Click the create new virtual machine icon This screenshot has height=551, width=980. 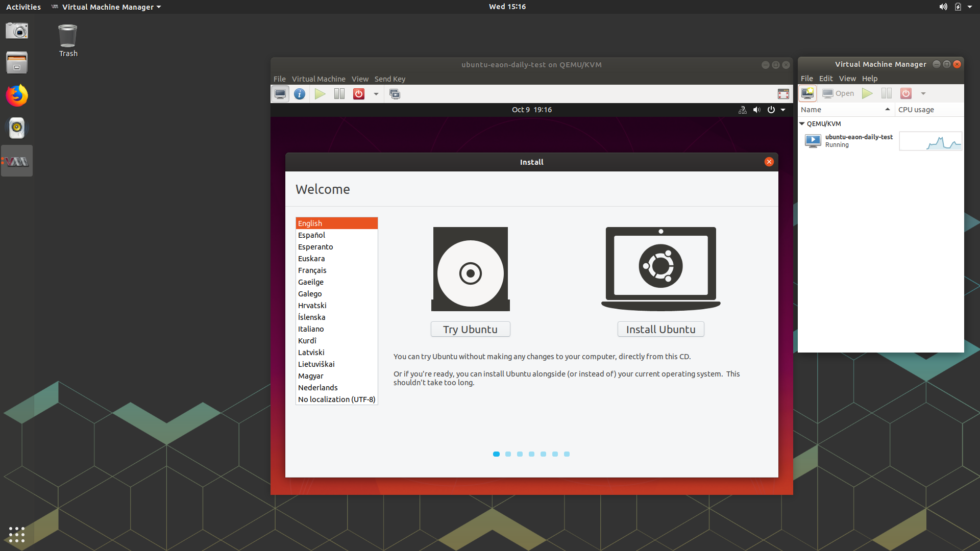pos(807,93)
